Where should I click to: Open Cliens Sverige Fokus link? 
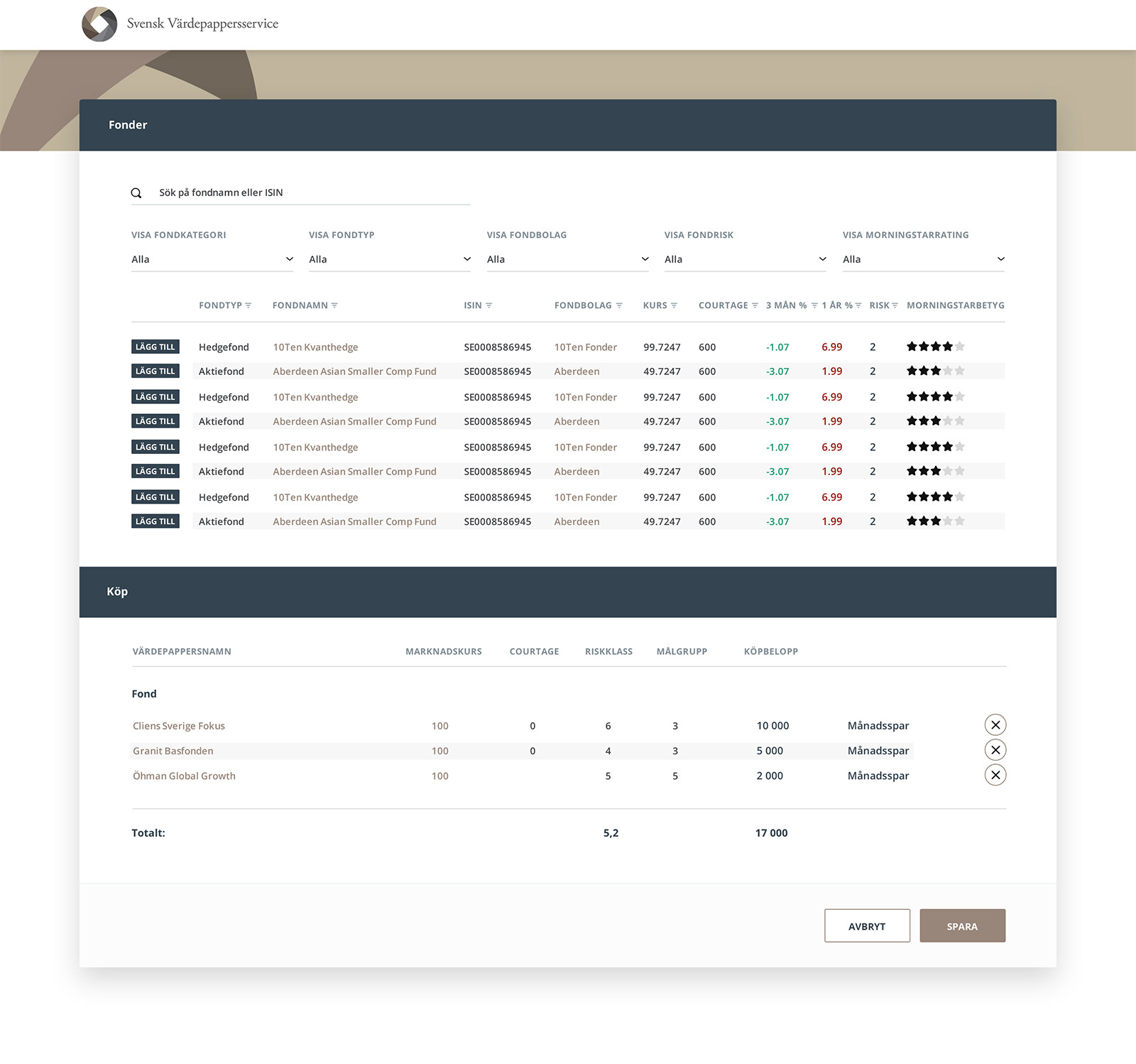tap(179, 726)
